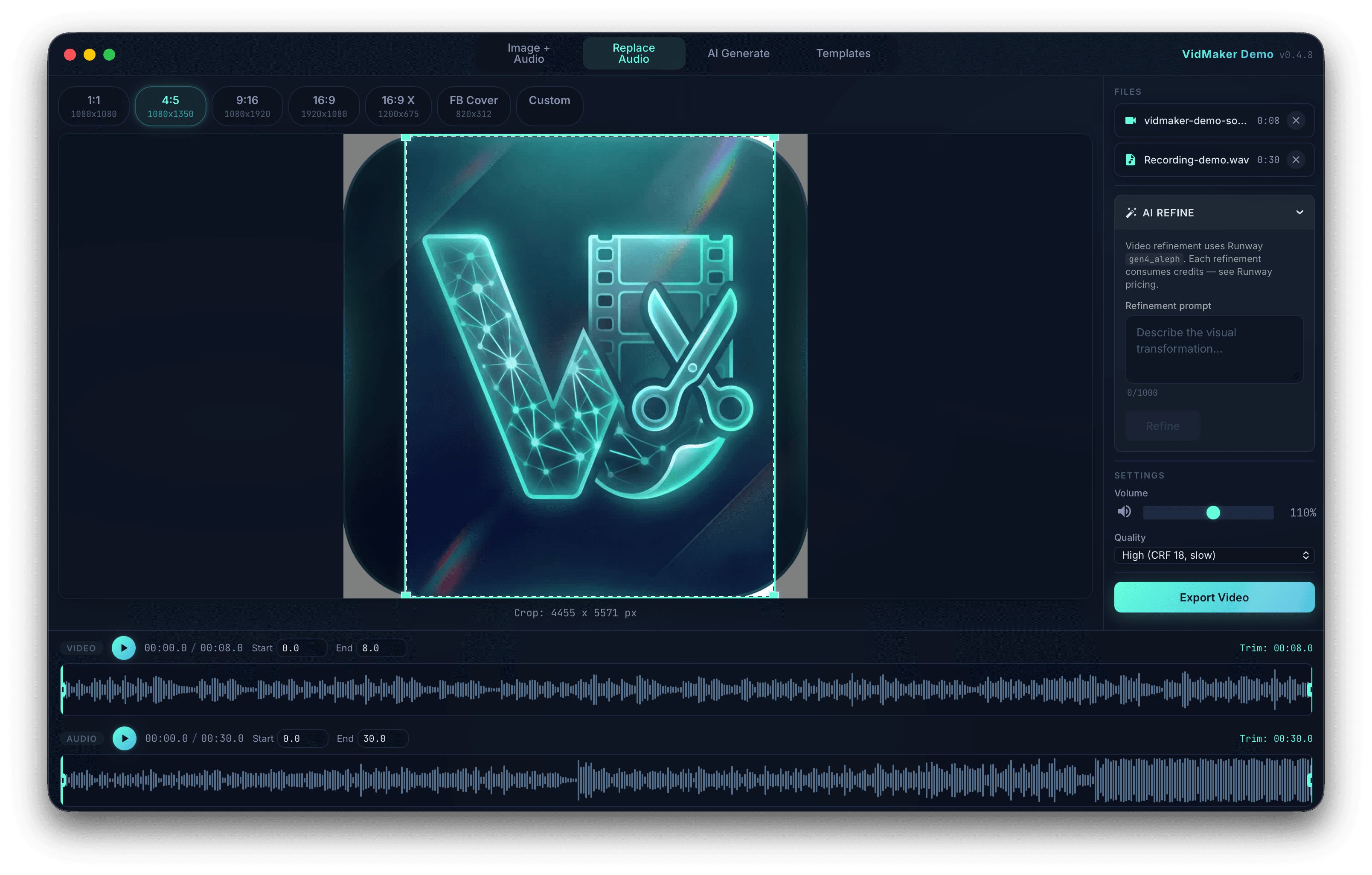The width and height of the screenshot is (1372, 875).
Task: Pick the FB Cover 820x312 preset
Action: [474, 106]
